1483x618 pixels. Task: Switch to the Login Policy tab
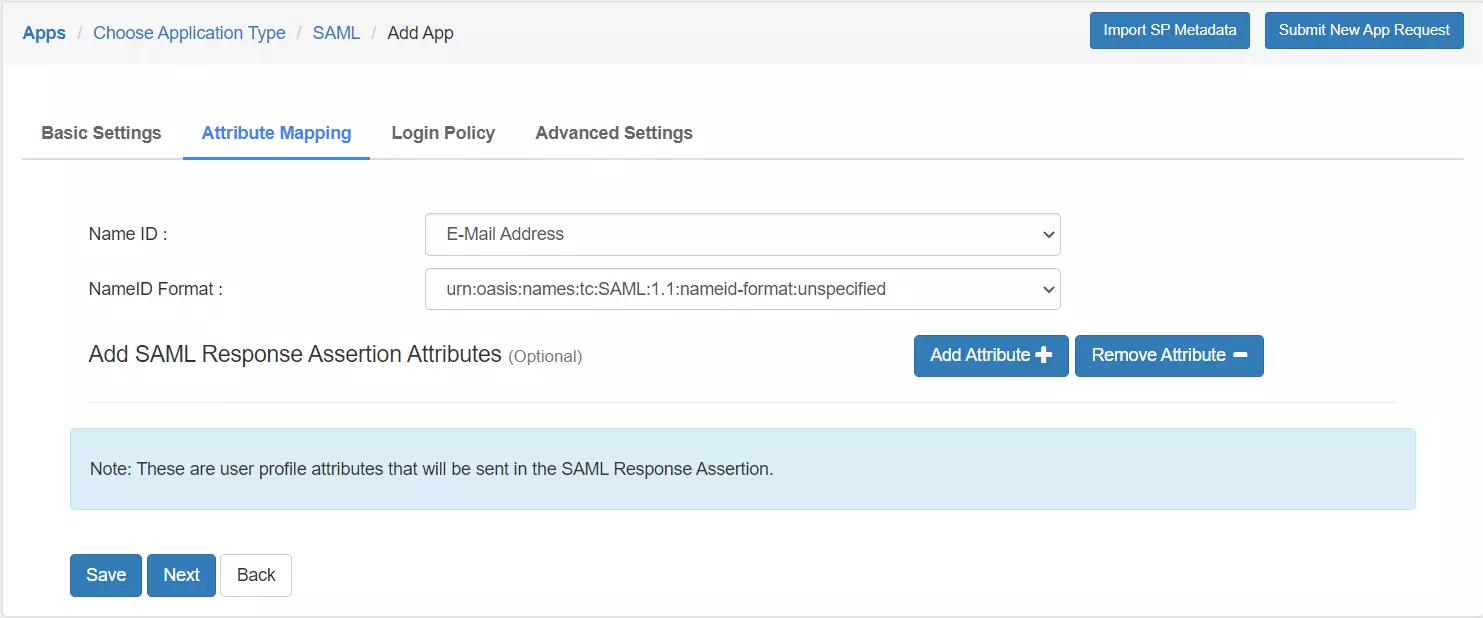click(443, 132)
